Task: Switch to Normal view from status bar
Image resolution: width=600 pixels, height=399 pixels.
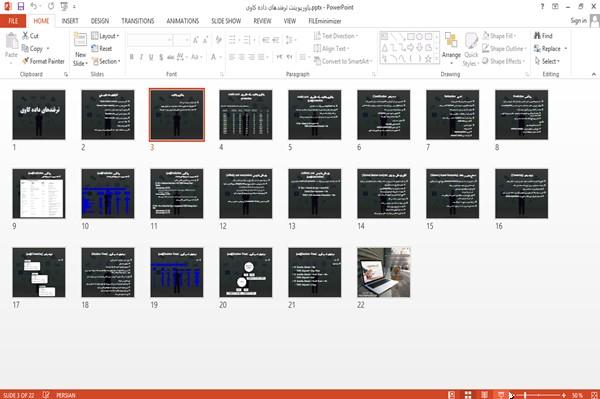Action: [x=452, y=395]
